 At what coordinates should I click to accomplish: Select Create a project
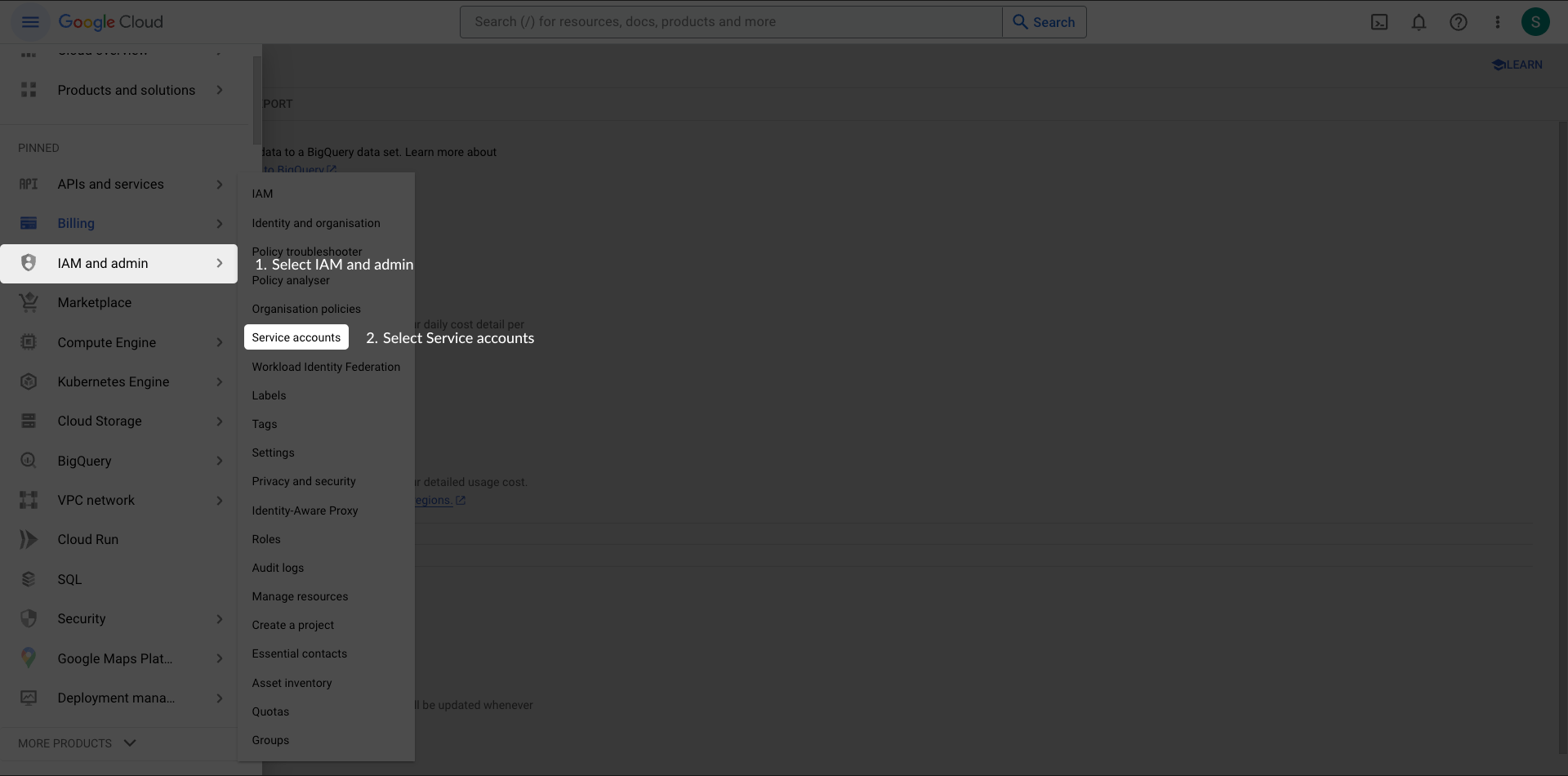(293, 625)
